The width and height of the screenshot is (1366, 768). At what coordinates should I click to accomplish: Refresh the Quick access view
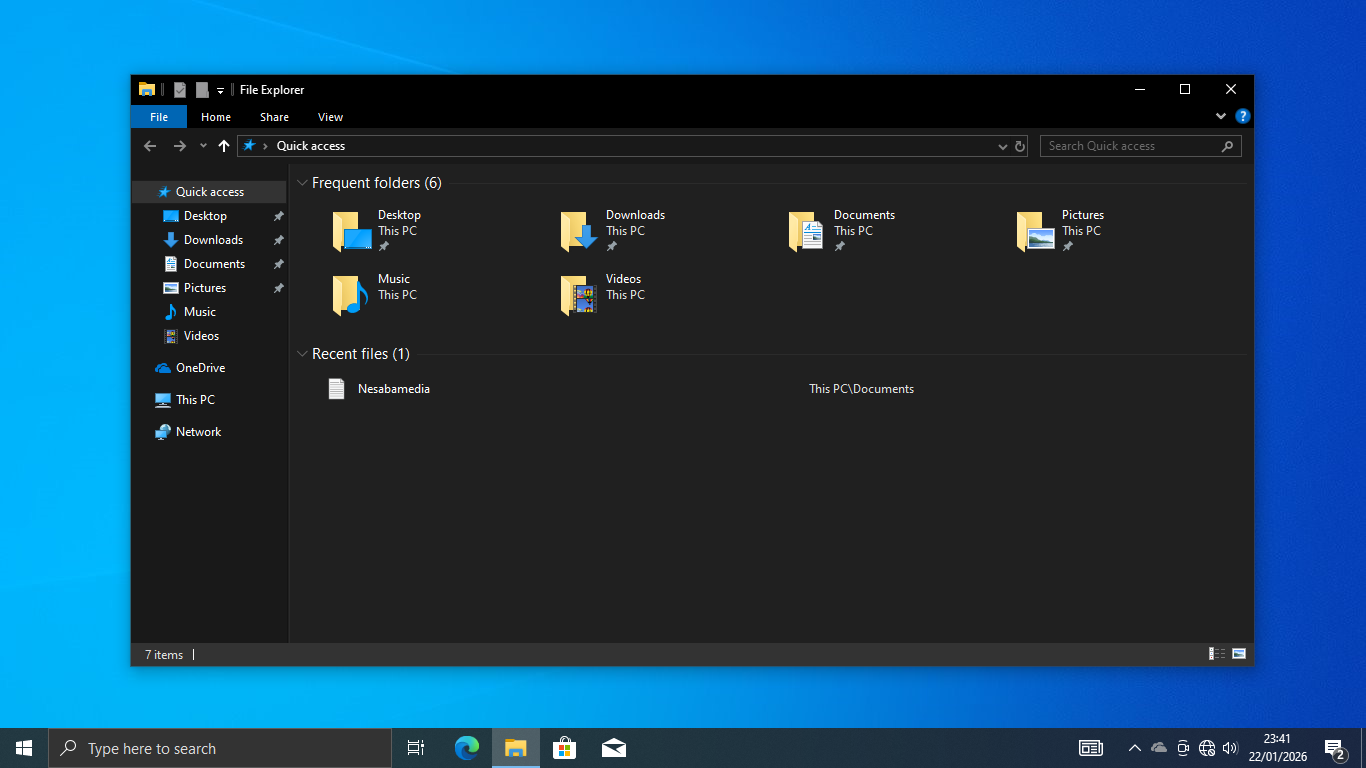(1020, 146)
